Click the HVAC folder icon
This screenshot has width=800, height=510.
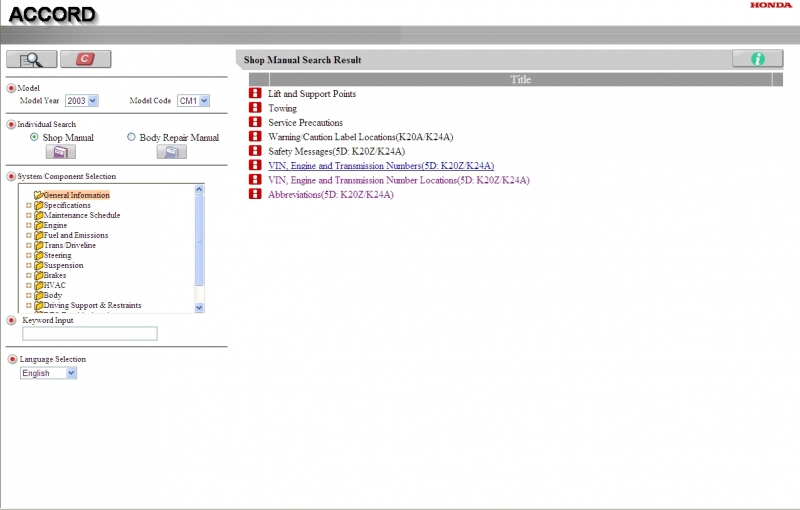tap(38, 285)
